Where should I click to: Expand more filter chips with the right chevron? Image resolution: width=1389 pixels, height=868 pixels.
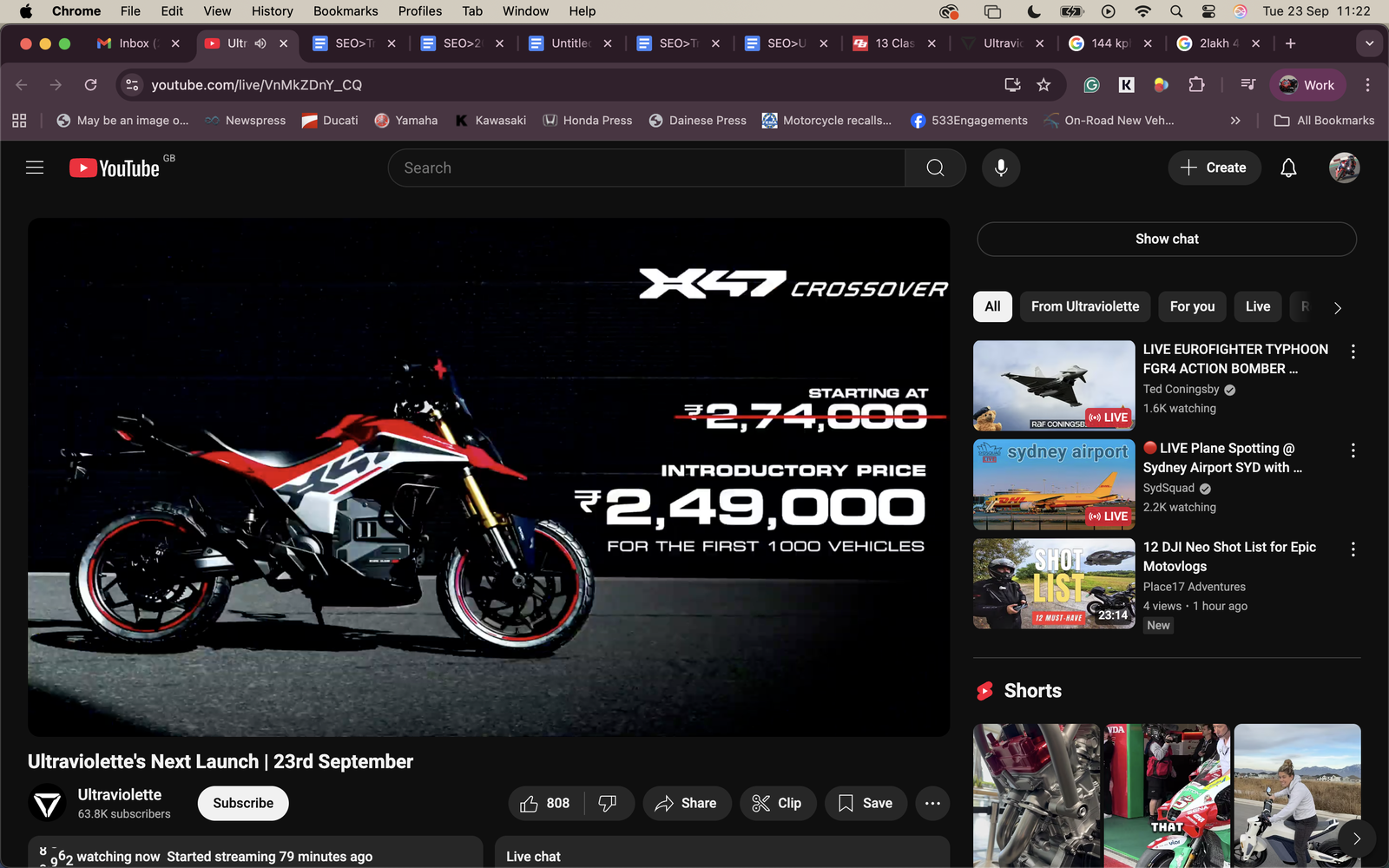[1337, 307]
